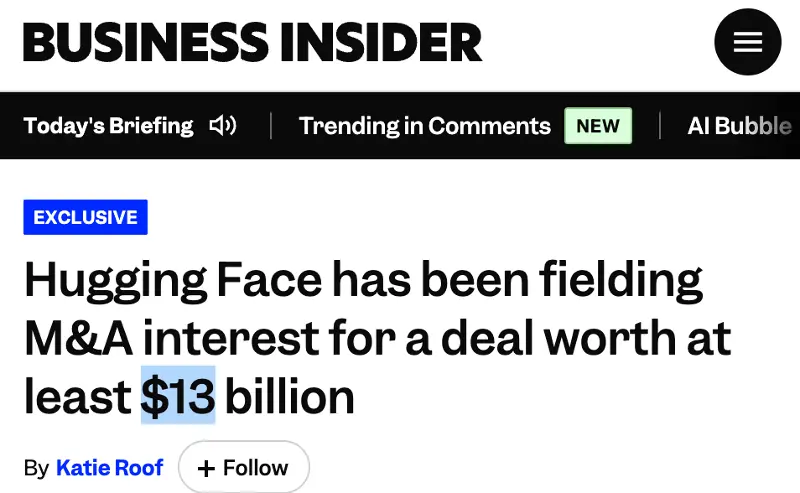Follow the author with Follow button
The width and height of the screenshot is (800, 493).
coord(244,467)
